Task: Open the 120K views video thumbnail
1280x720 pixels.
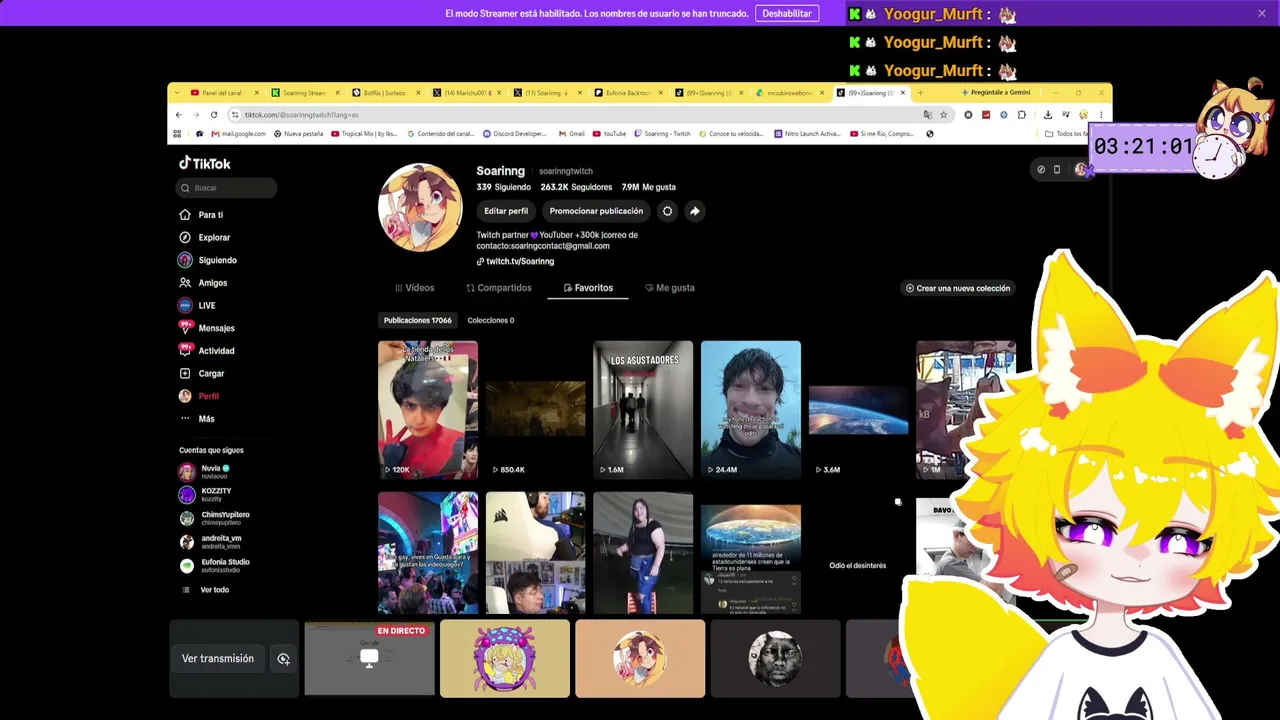Action: tap(428, 410)
